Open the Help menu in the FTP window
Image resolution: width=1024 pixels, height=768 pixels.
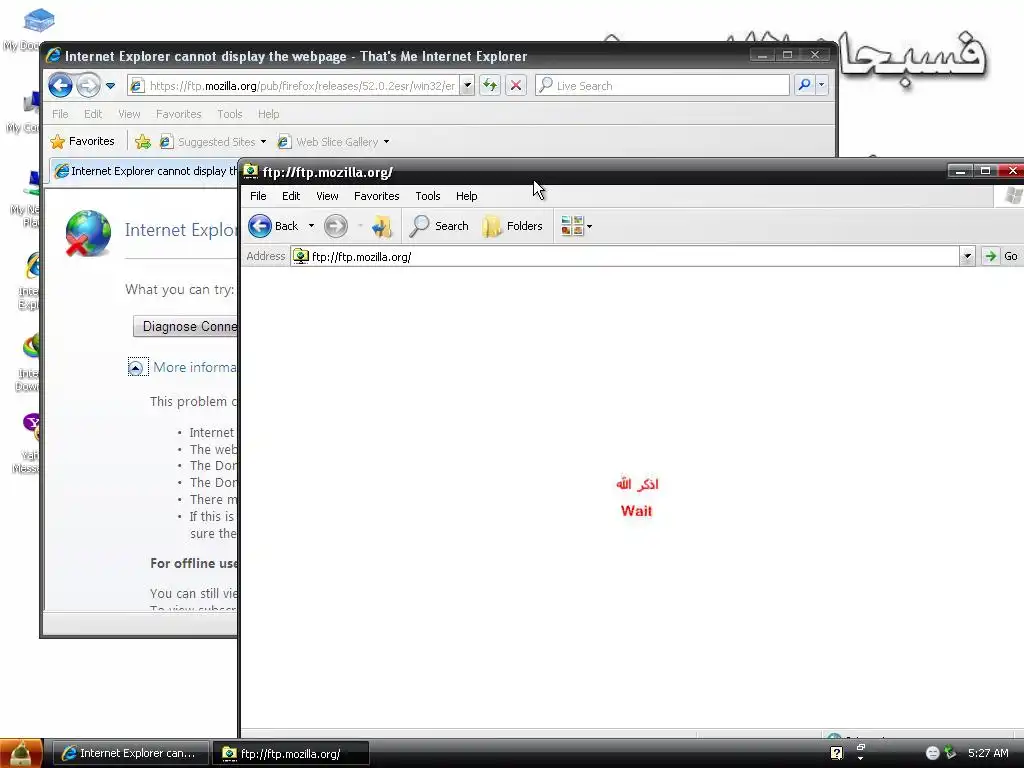[466, 196]
